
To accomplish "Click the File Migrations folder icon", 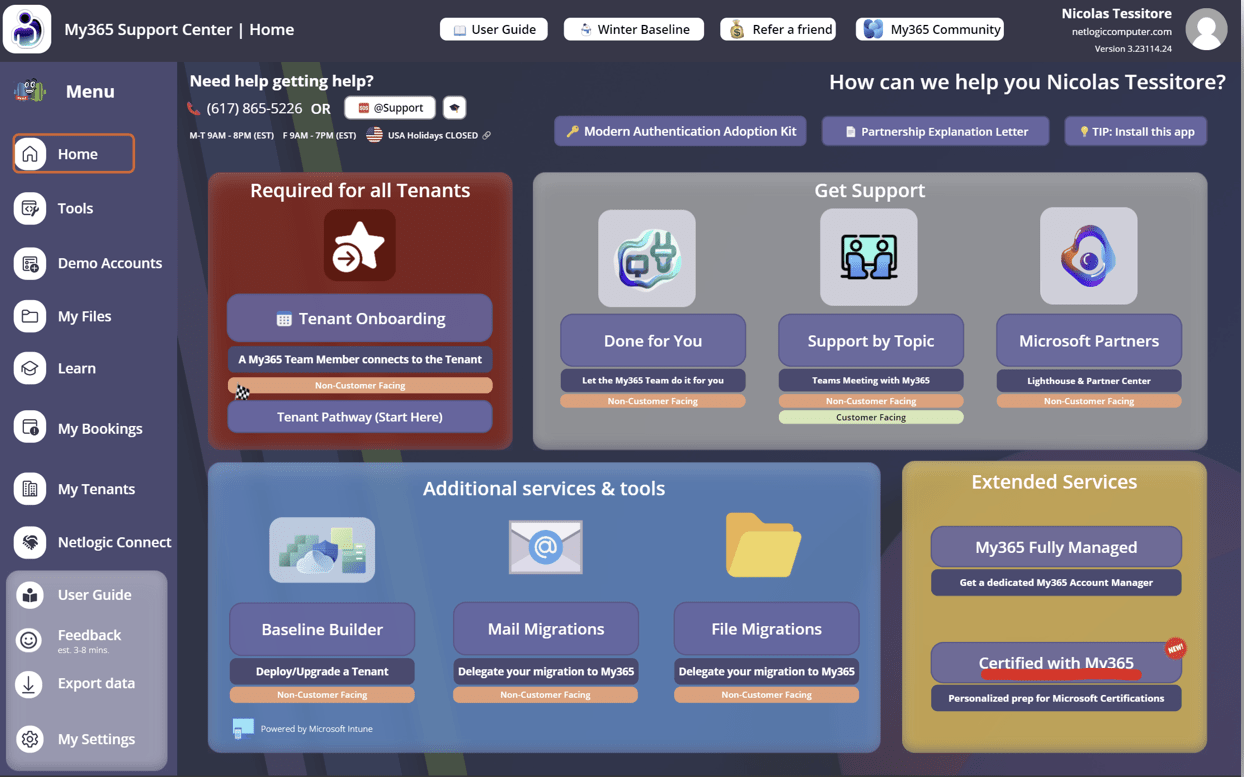I will coord(763,546).
